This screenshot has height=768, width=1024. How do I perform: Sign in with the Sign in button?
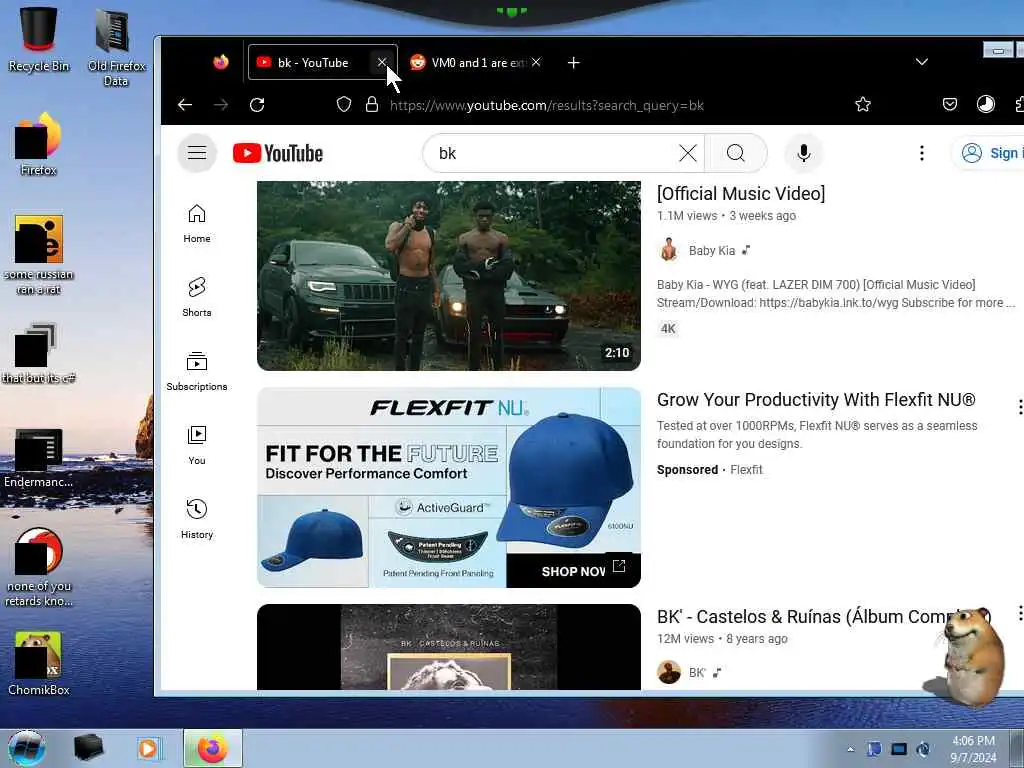click(x=988, y=153)
